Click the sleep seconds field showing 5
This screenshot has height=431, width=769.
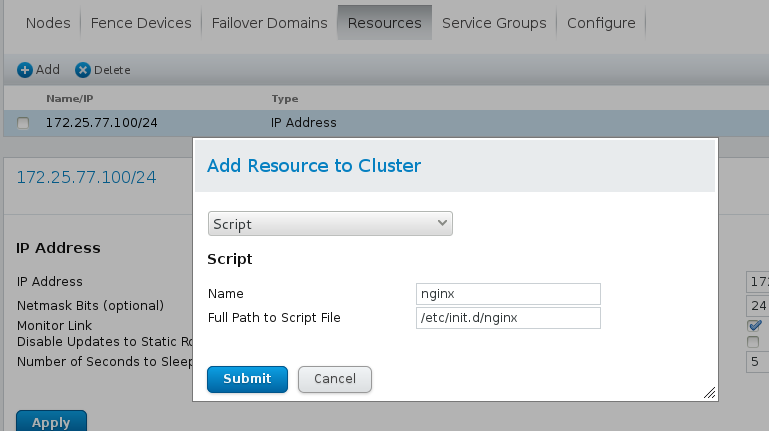[x=758, y=362]
